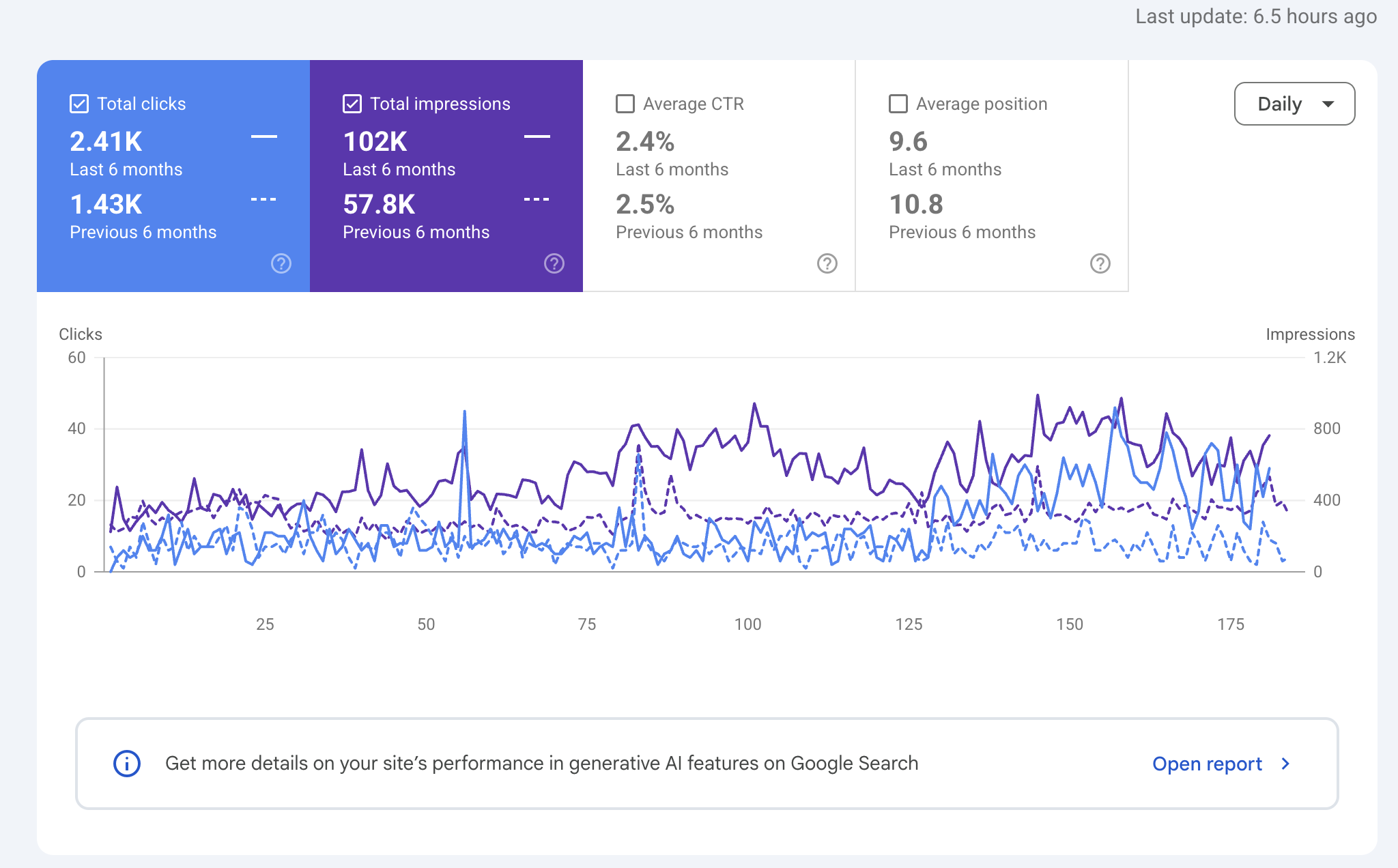
Task: Open help icon on Total impressions card
Action: 554,263
